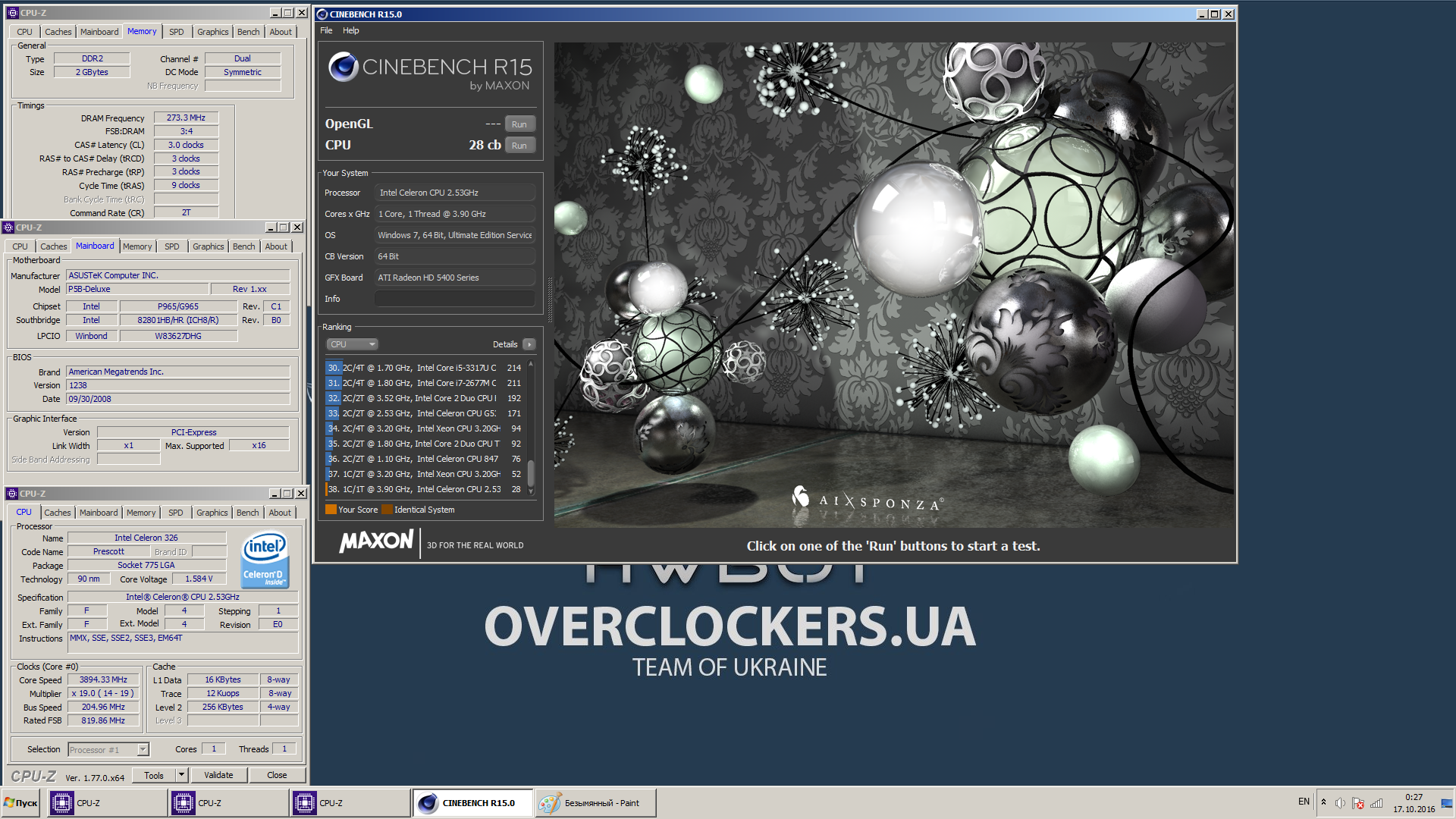
Task: Select ranking row 34 Intel Xeon 3.20GHz score 94
Action: [425, 428]
